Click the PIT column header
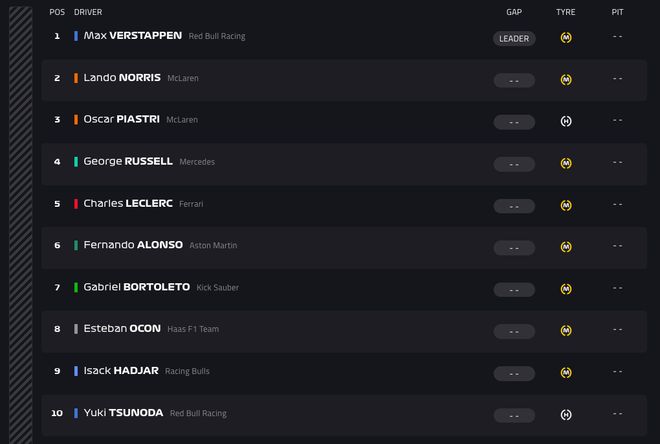The height and width of the screenshot is (444, 660). [x=617, y=12]
